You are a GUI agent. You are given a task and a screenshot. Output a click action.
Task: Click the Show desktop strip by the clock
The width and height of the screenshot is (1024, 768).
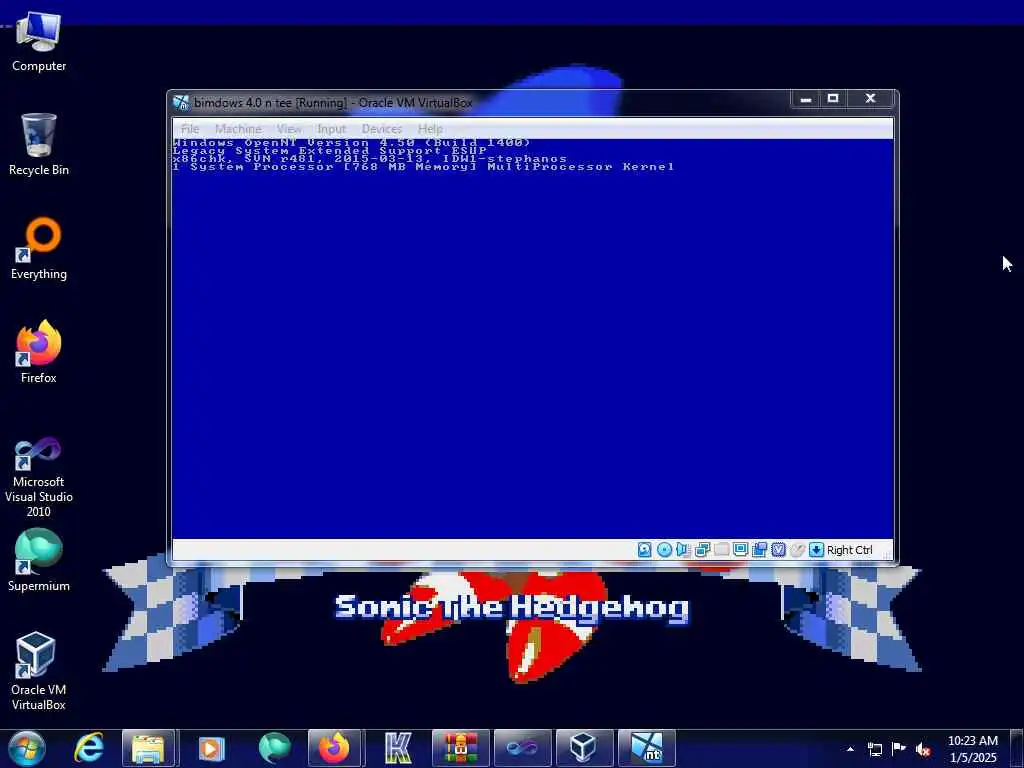[x=1019, y=749]
